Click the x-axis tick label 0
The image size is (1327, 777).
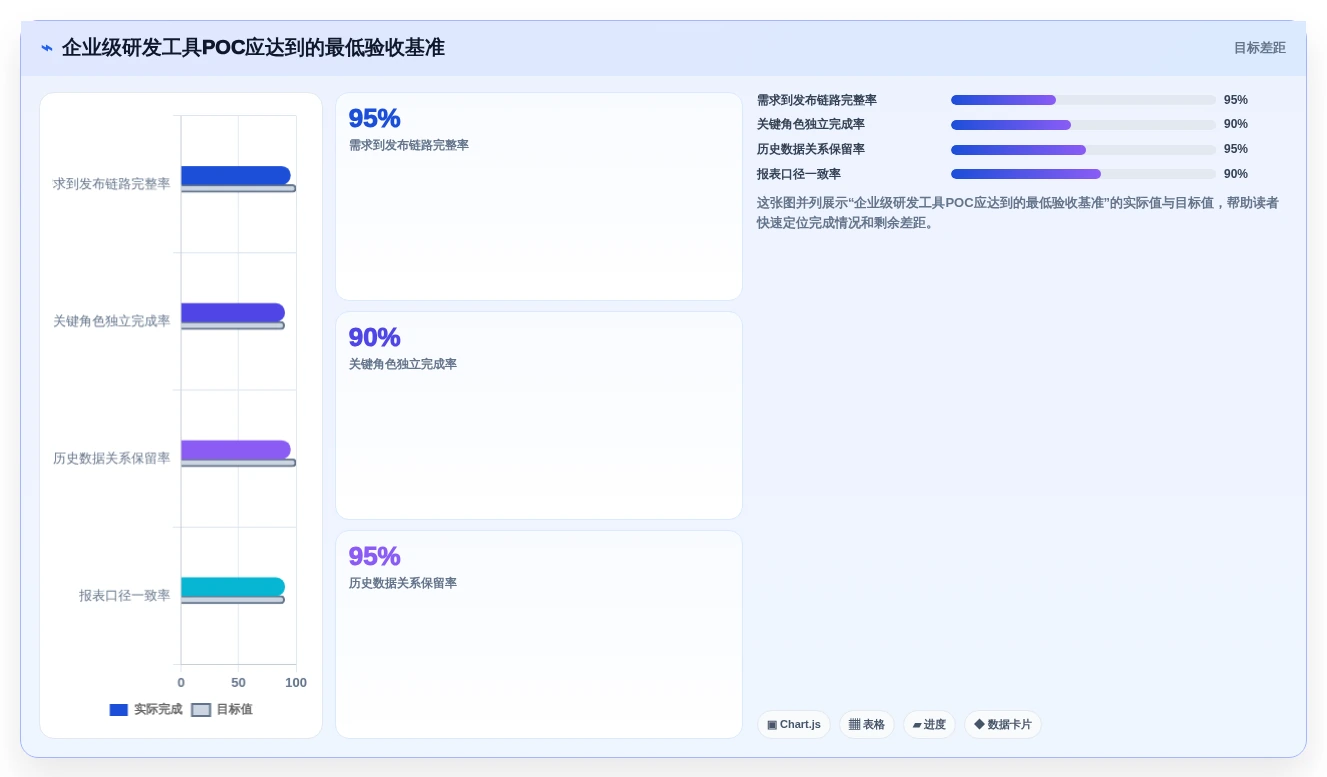coord(181,682)
